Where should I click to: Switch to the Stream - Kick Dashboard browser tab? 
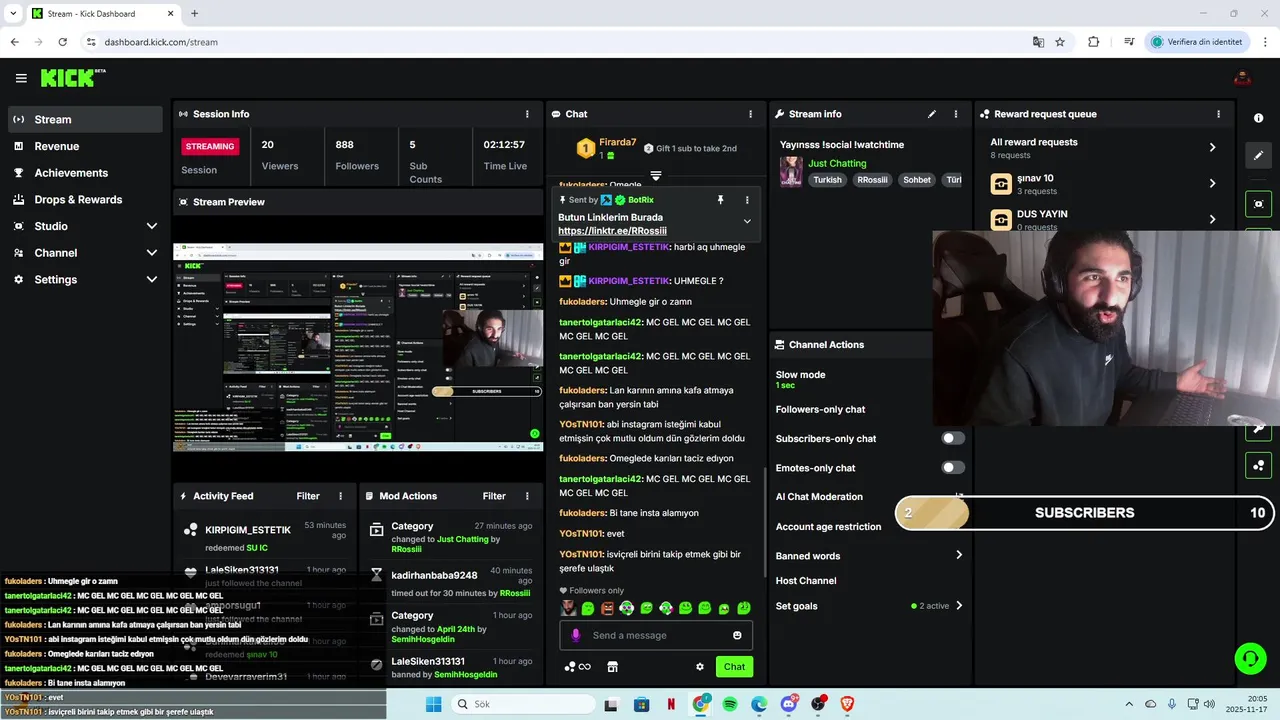coord(102,14)
